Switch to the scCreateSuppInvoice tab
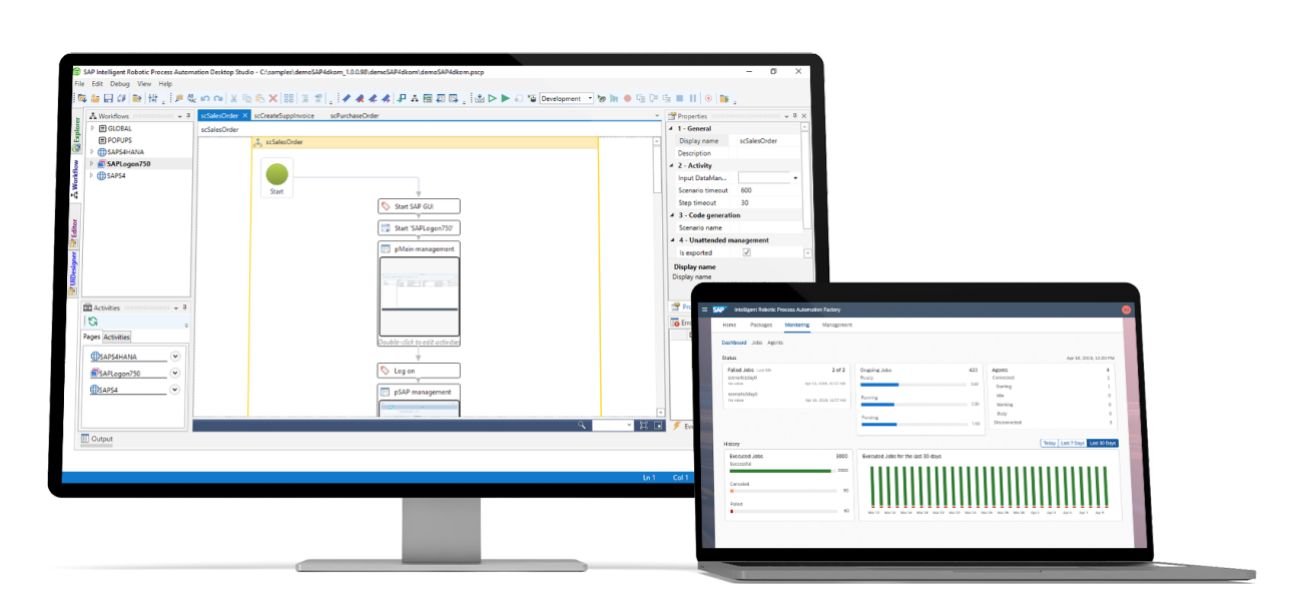The image size is (1306, 605). pyautogui.click(x=283, y=116)
